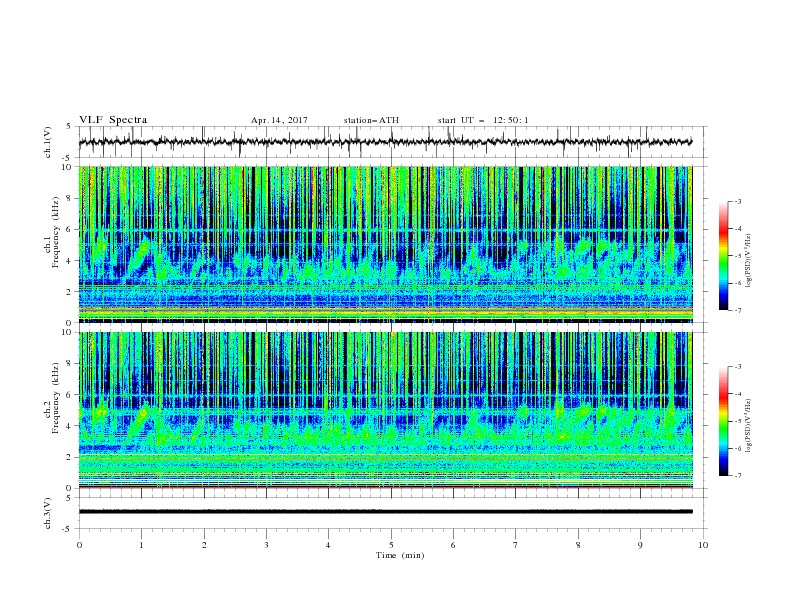The width and height of the screenshot is (792, 612).
Task: Click the ch.3 flat waveform trace
Action: click(385, 512)
